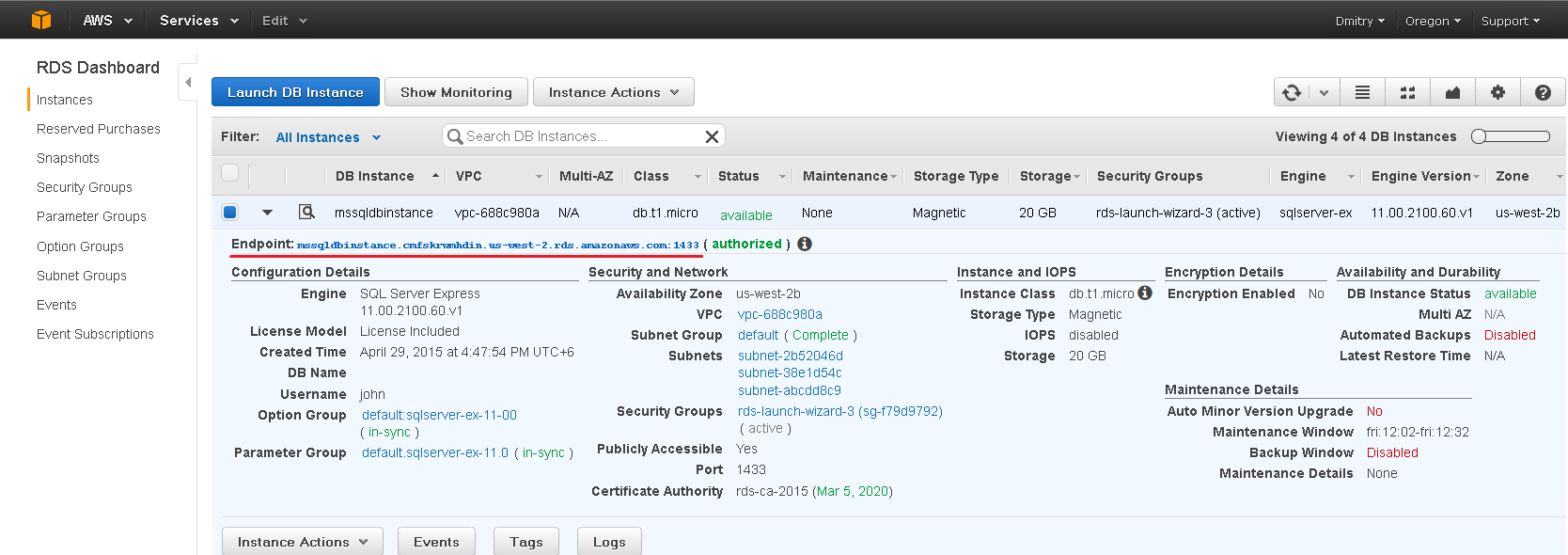The height and width of the screenshot is (555, 1568).
Task: Open the AWS dropdown in the top bar
Action: pos(107,20)
